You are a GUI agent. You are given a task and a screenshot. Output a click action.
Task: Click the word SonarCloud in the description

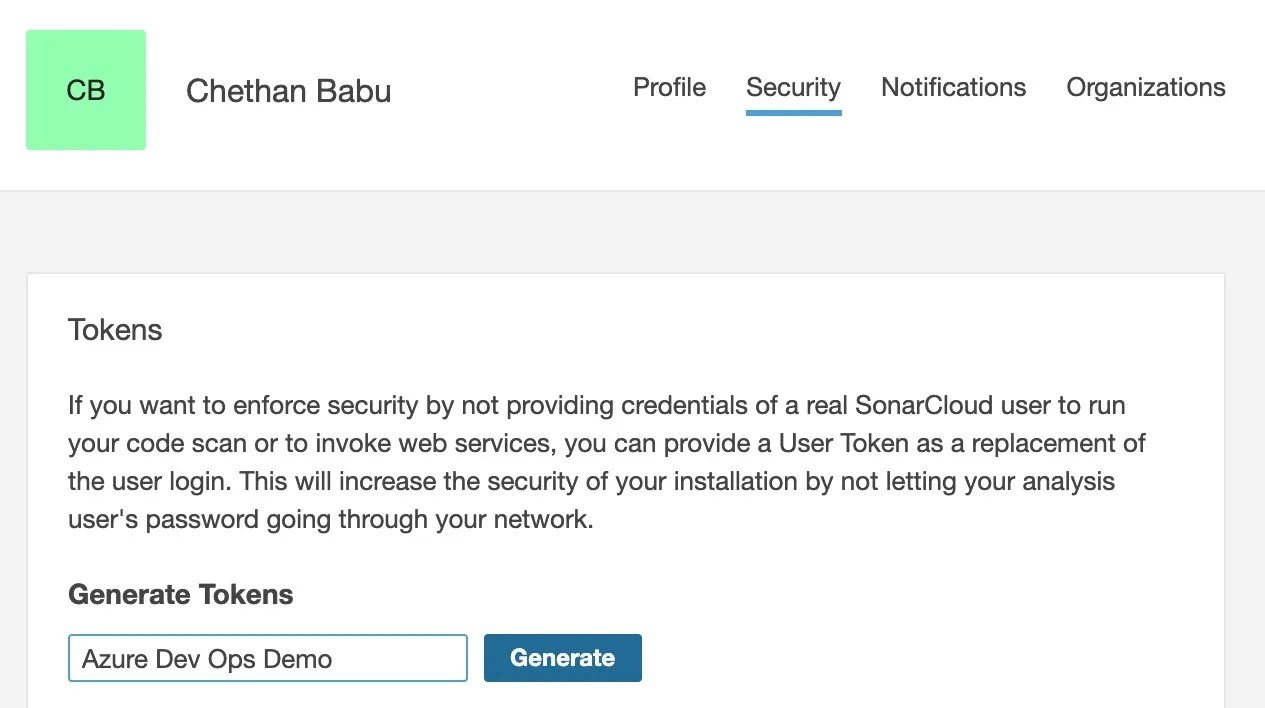(x=923, y=406)
